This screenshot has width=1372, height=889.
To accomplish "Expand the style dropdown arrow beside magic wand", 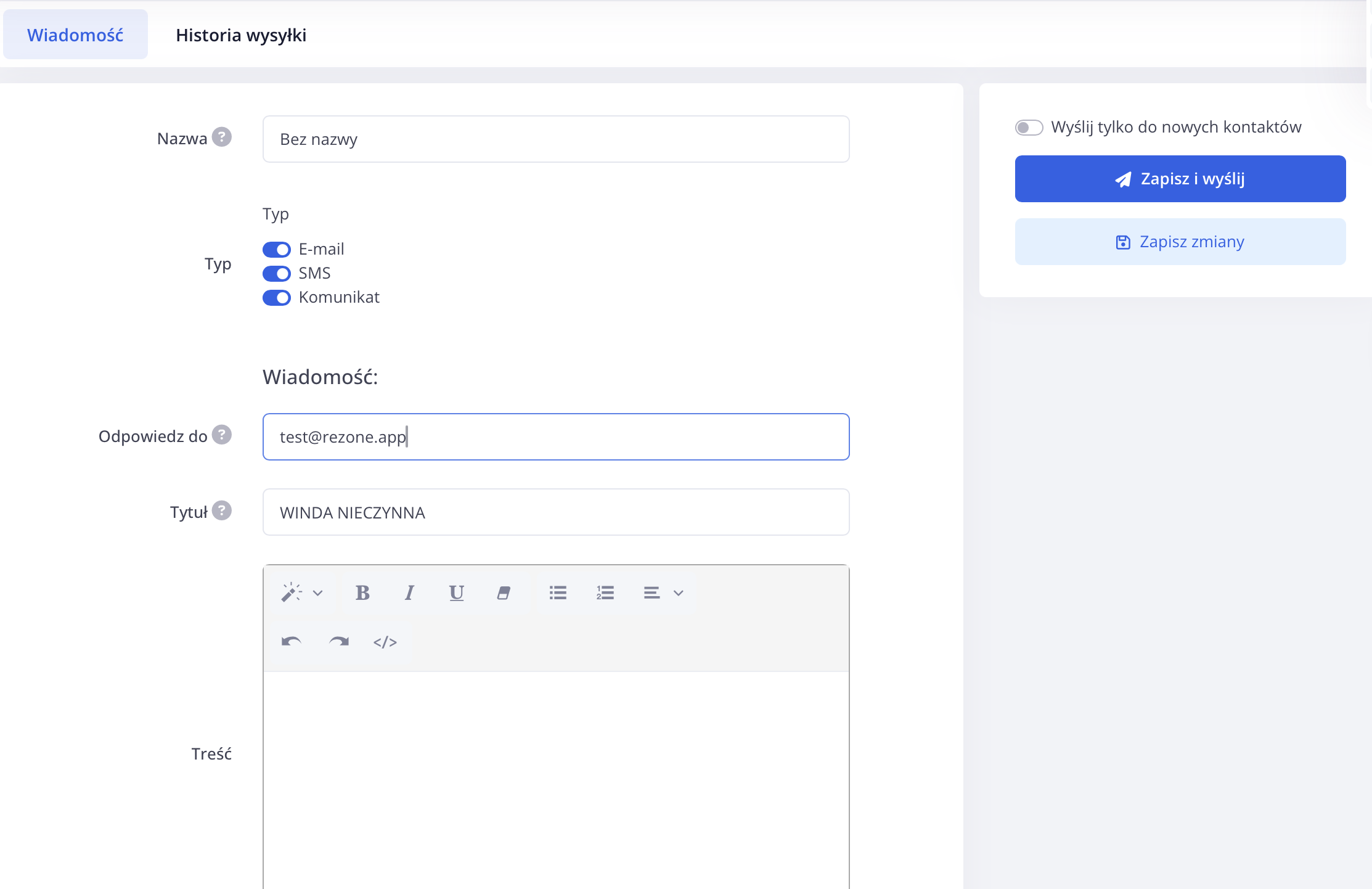I will point(317,593).
